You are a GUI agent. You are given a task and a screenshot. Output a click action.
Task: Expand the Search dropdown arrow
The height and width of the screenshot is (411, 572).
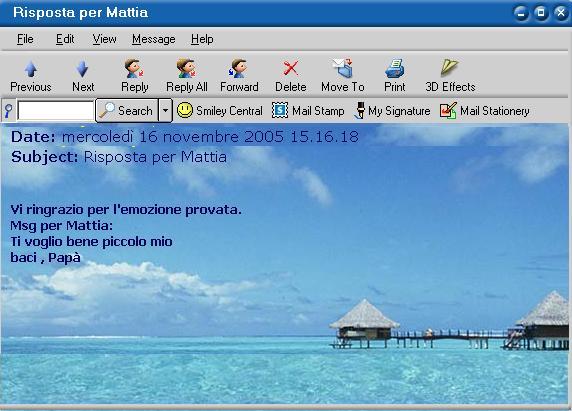tap(165, 110)
